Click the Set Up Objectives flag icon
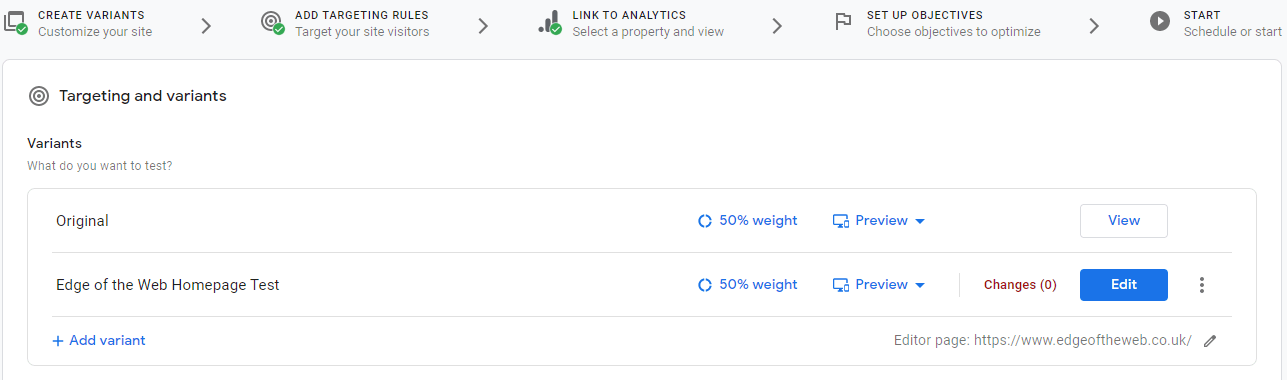The width and height of the screenshot is (1287, 380). coord(843,22)
